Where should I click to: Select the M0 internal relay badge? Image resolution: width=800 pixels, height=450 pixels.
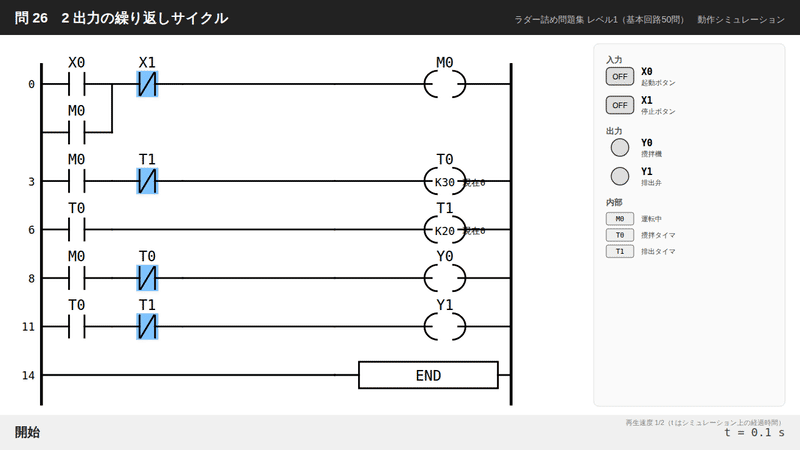(x=619, y=219)
